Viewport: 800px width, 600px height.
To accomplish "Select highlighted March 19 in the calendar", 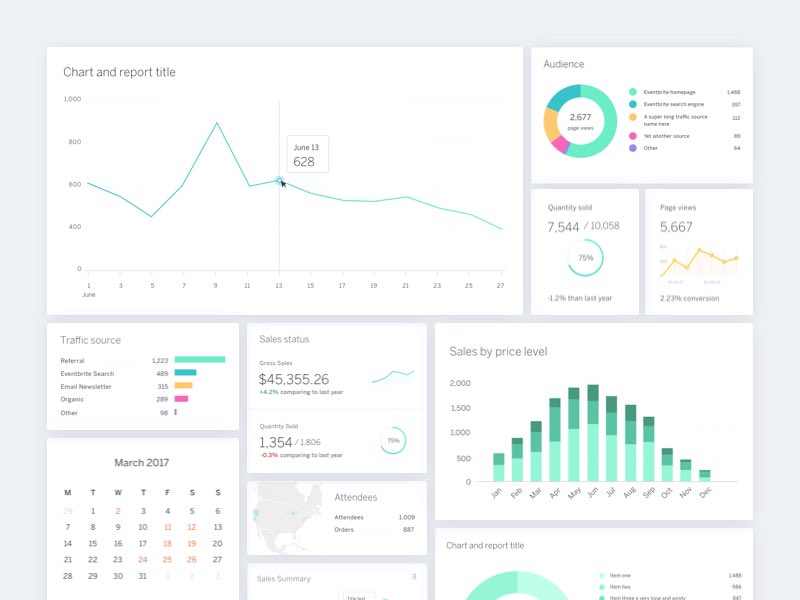I will coord(192,543).
